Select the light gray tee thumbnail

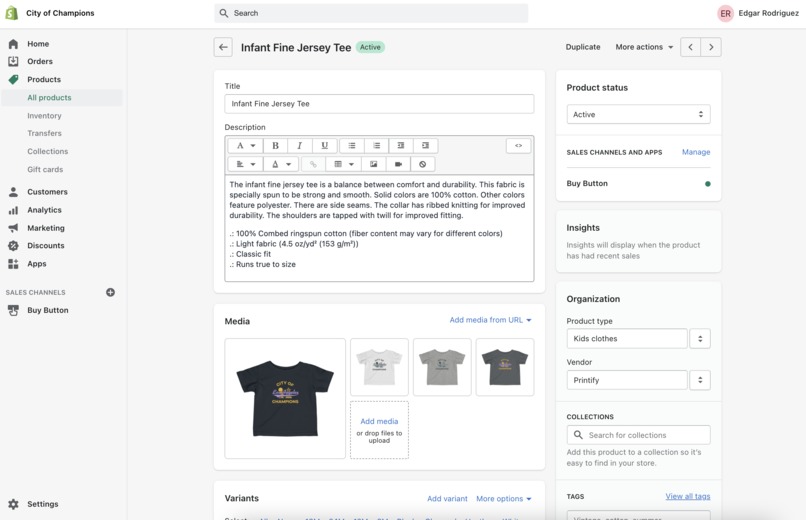coord(442,367)
